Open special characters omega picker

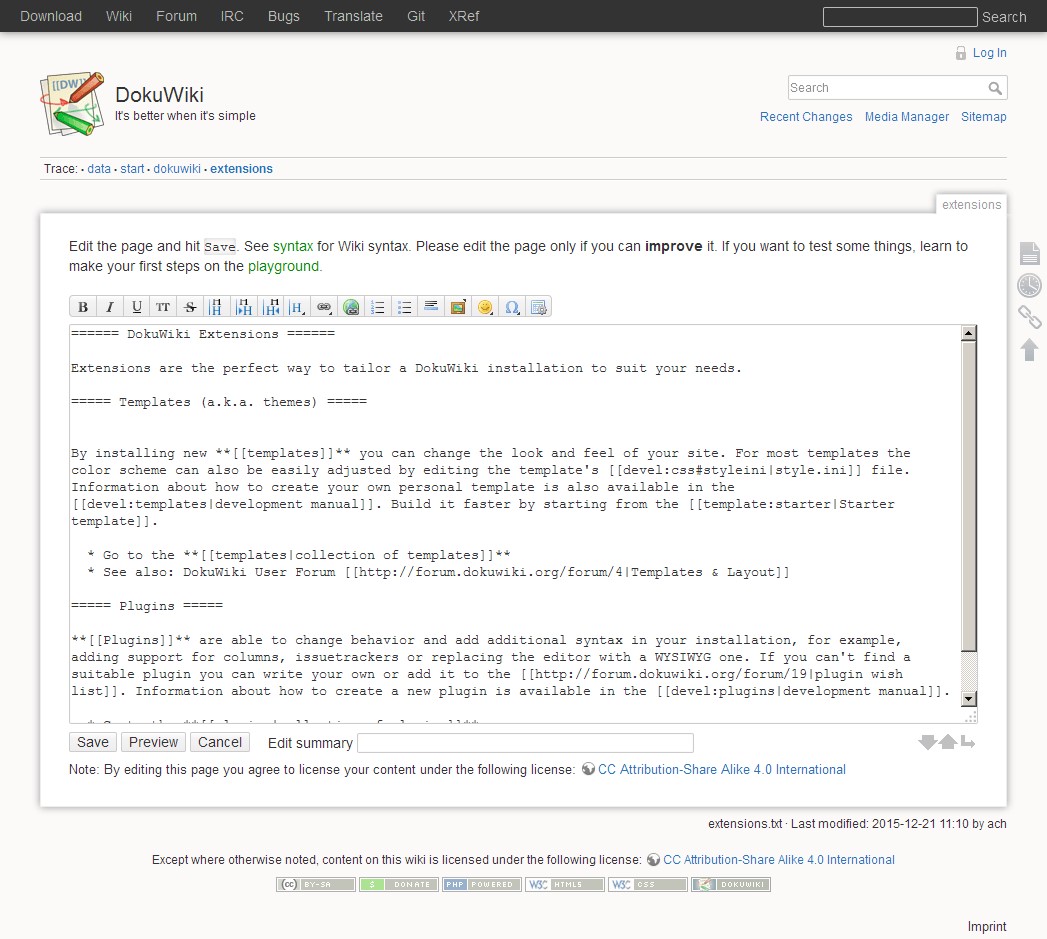pos(511,307)
